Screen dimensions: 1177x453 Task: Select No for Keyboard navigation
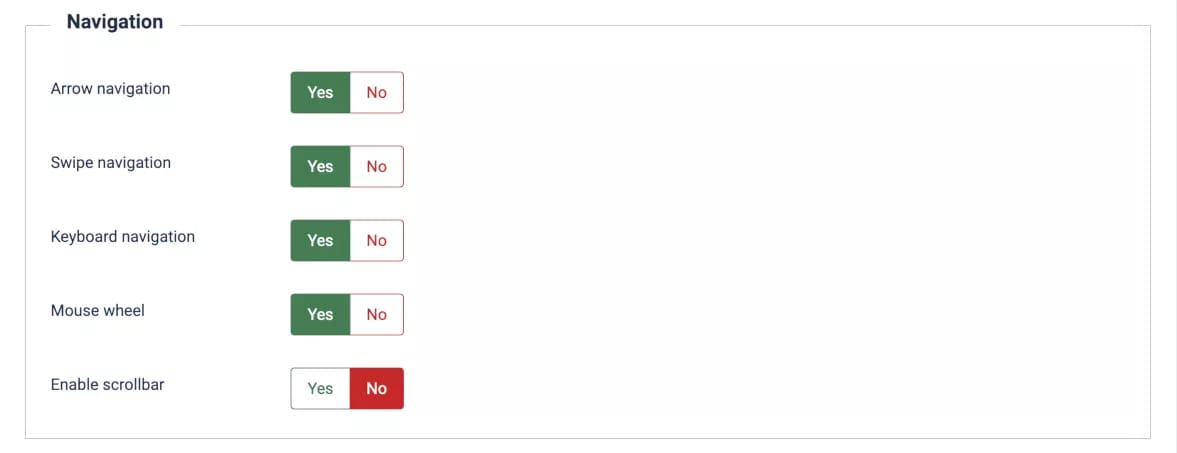pyautogui.click(x=376, y=240)
